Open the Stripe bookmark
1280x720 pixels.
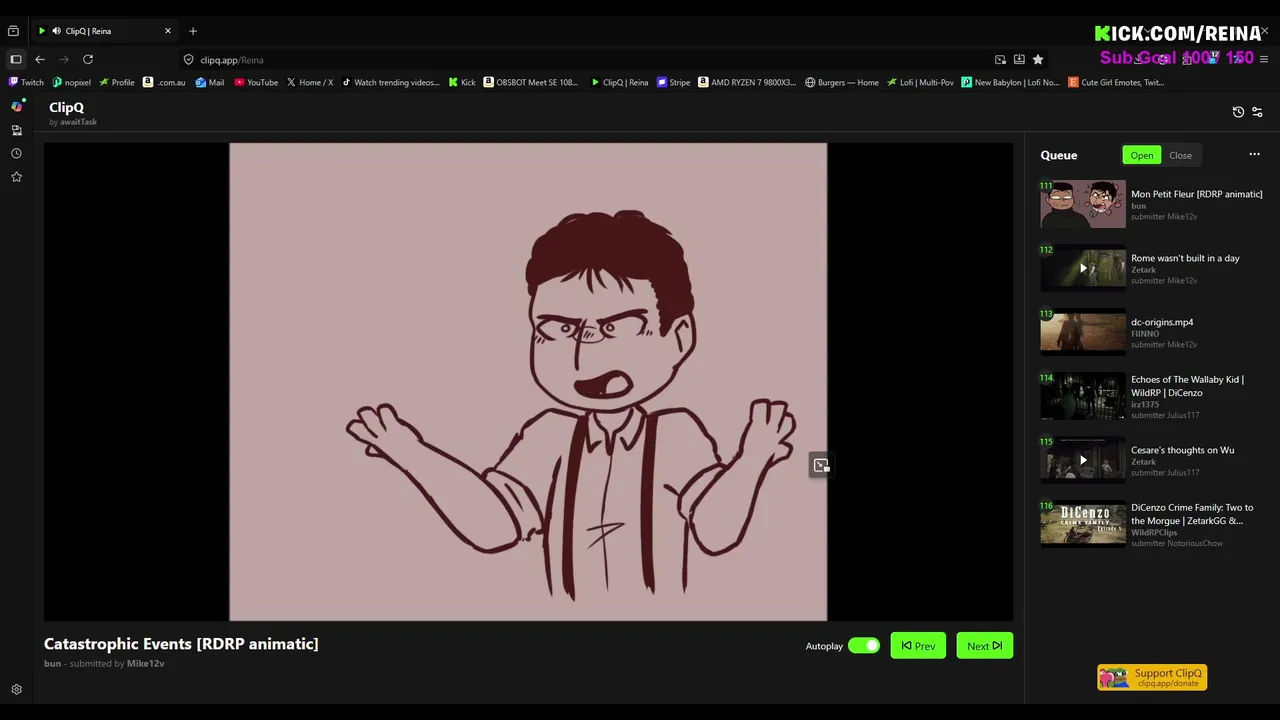click(x=673, y=82)
